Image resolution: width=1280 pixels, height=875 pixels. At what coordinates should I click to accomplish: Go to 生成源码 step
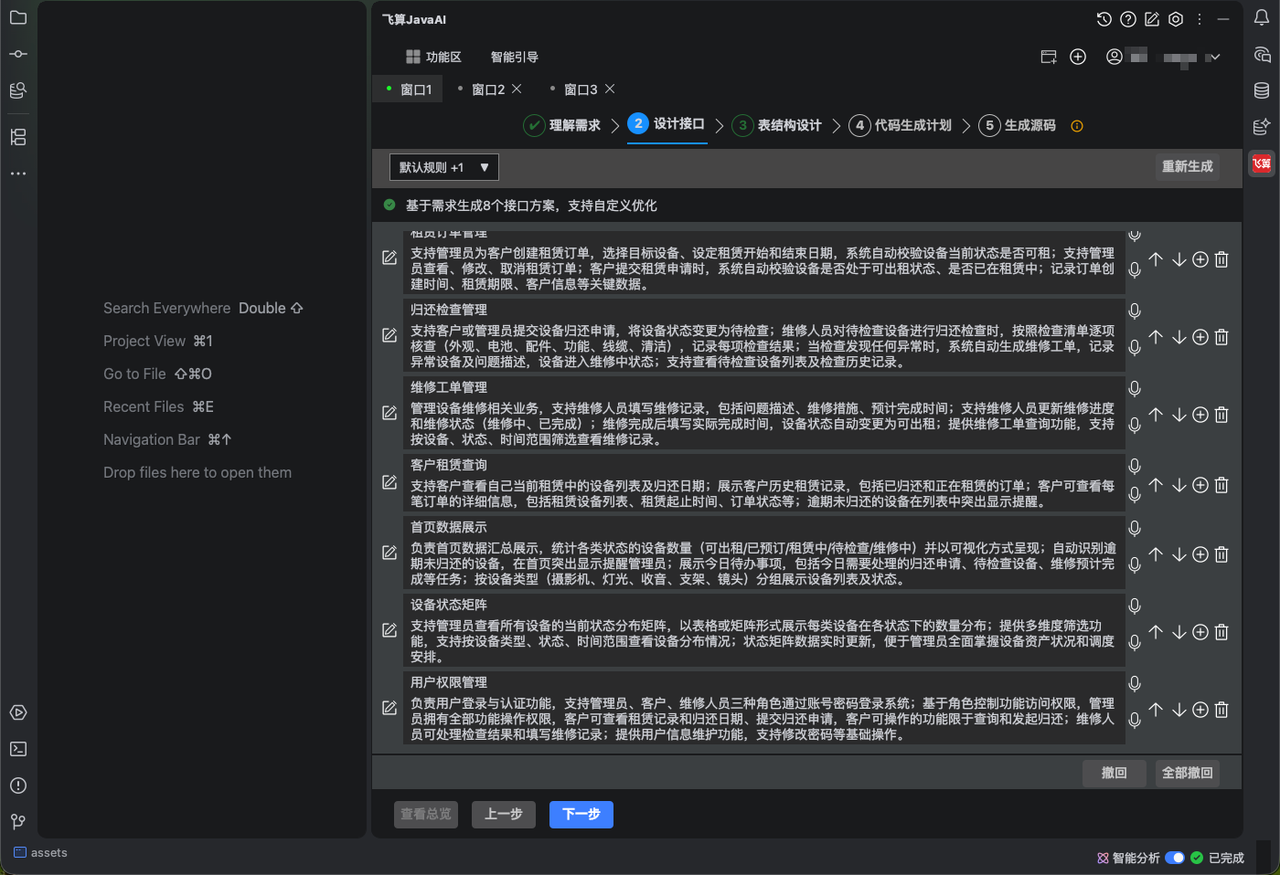pyautogui.click(x=1017, y=125)
